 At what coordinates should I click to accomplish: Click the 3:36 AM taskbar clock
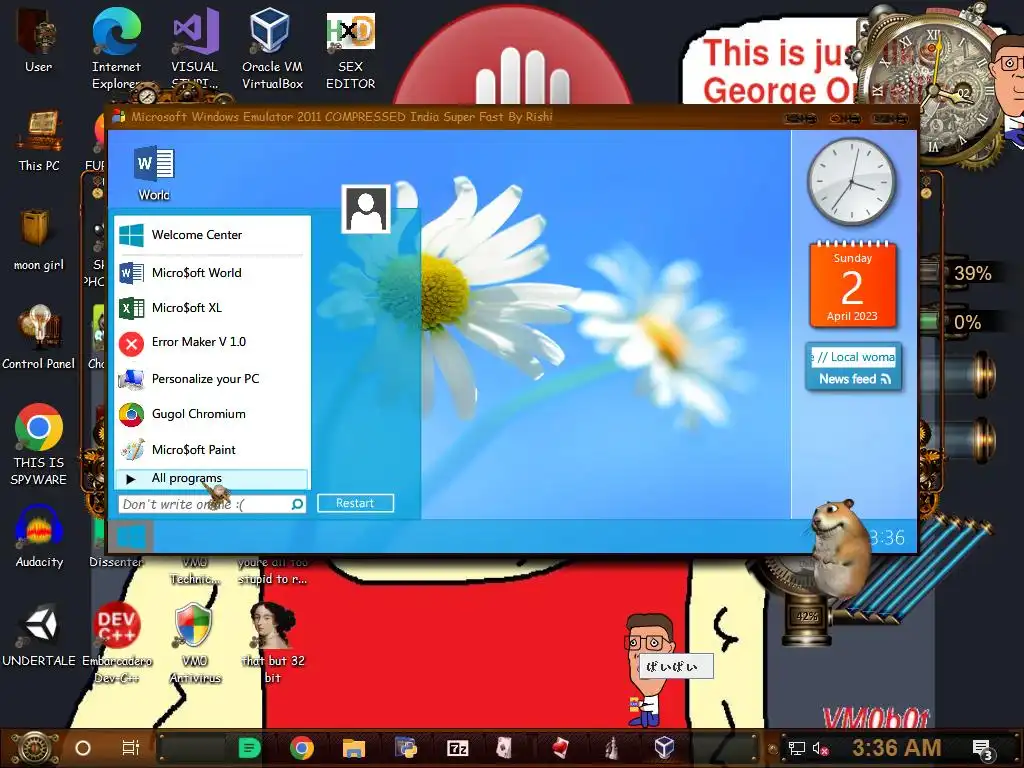point(897,748)
